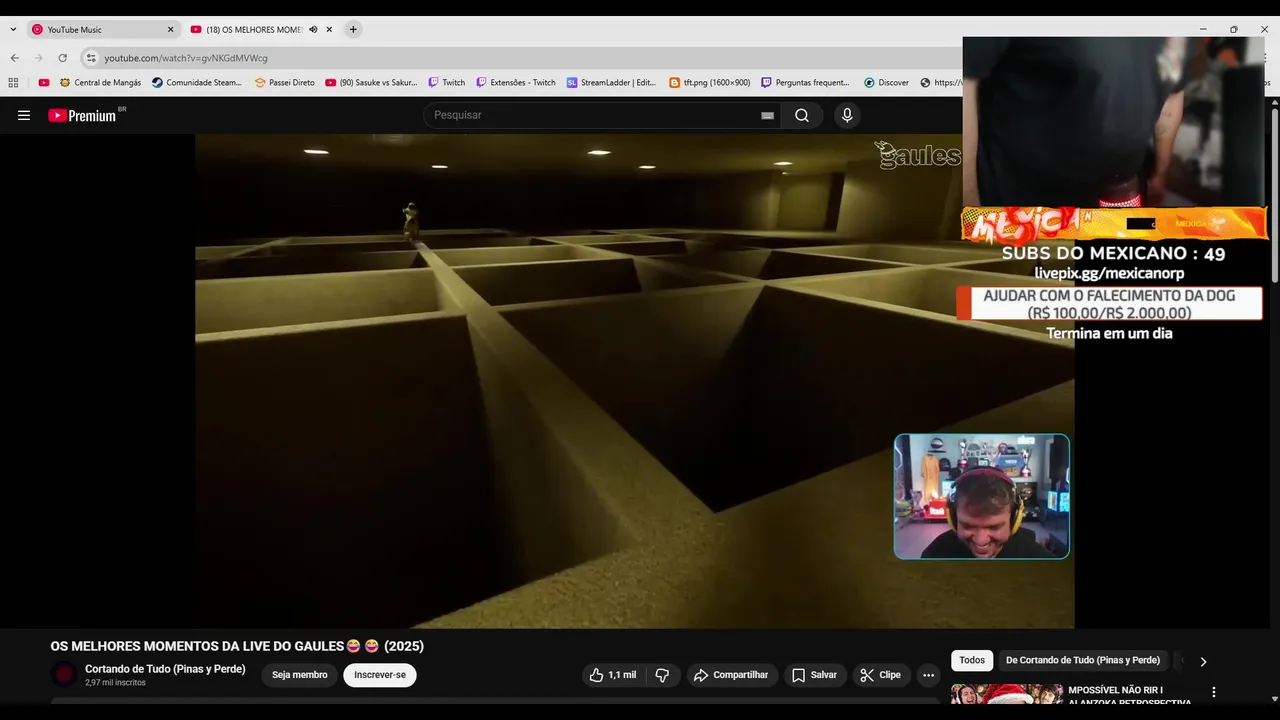This screenshot has height=720, width=1280.
Task: Save video with Salvar button
Action: [x=814, y=675]
